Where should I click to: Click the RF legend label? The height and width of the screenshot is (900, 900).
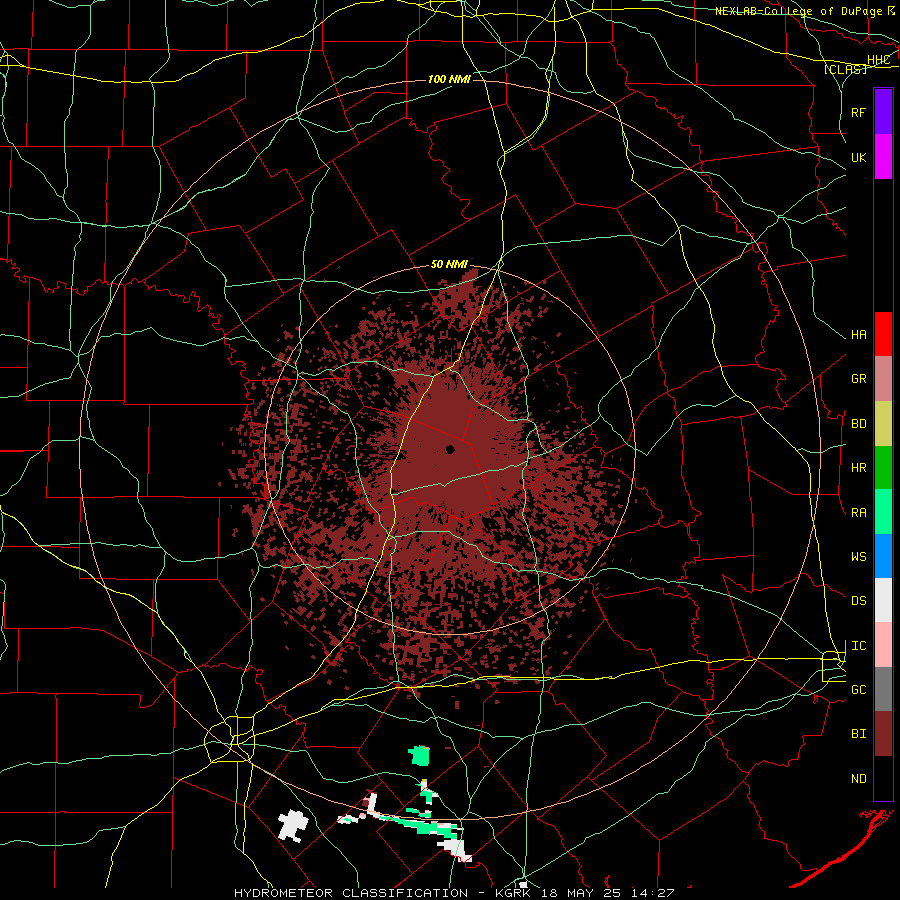(858, 112)
